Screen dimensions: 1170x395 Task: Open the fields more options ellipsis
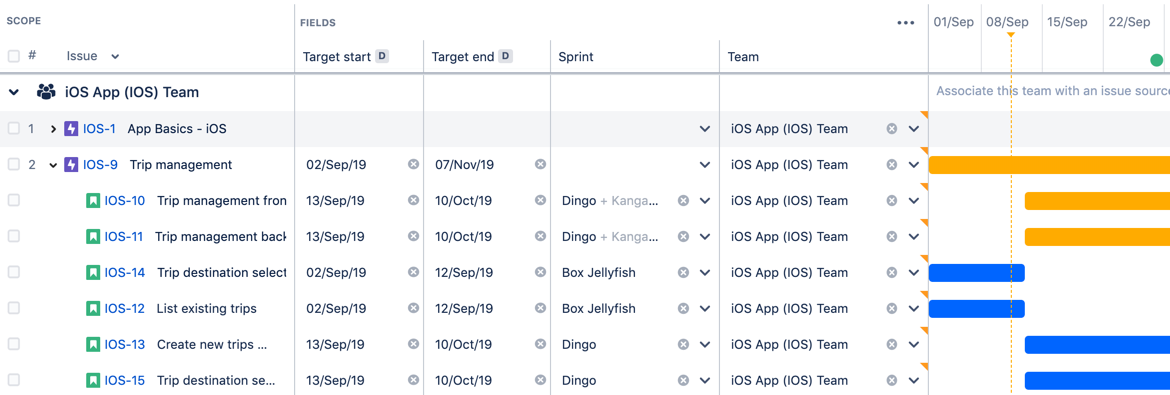[906, 23]
